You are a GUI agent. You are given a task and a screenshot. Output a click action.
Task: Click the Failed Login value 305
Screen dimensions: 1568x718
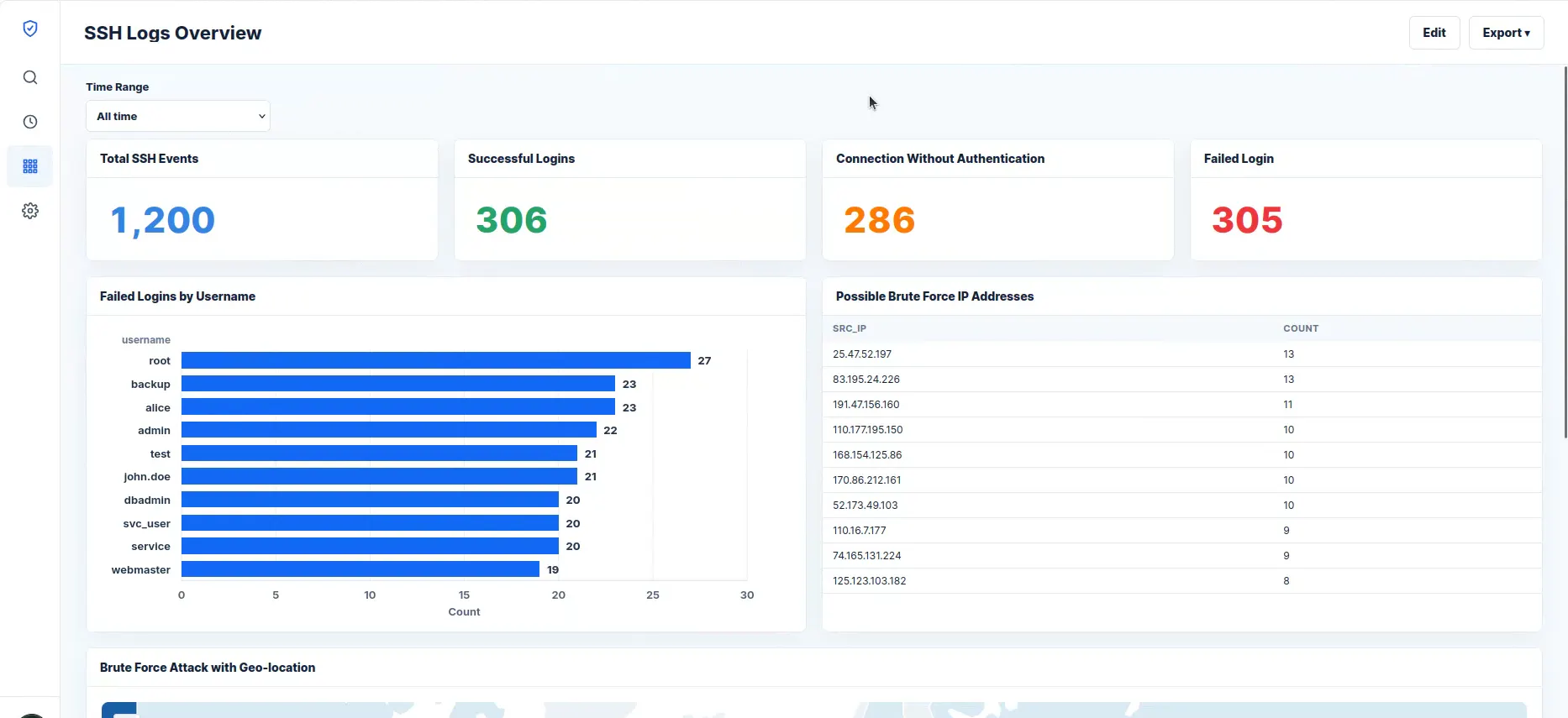point(1247,220)
